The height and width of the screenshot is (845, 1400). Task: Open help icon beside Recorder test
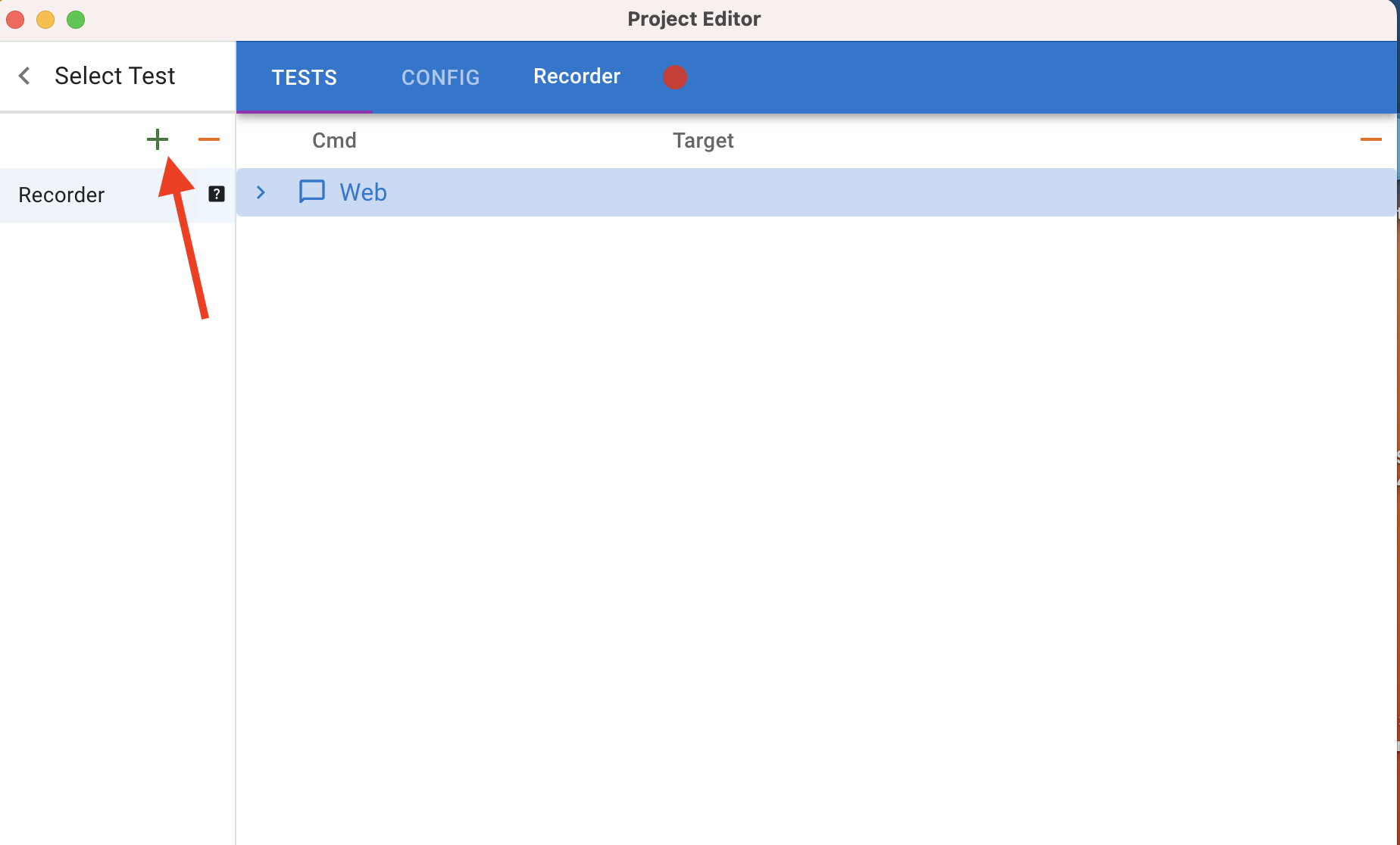[217, 195]
